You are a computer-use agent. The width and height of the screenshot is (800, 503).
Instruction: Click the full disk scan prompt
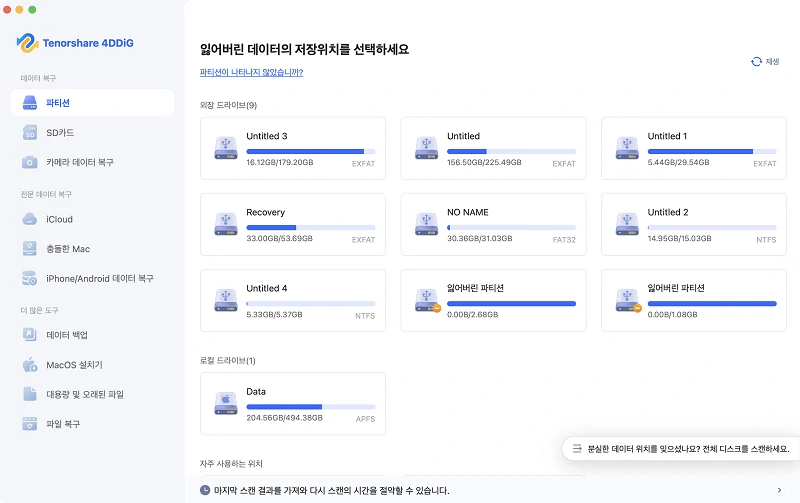click(x=681, y=449)
